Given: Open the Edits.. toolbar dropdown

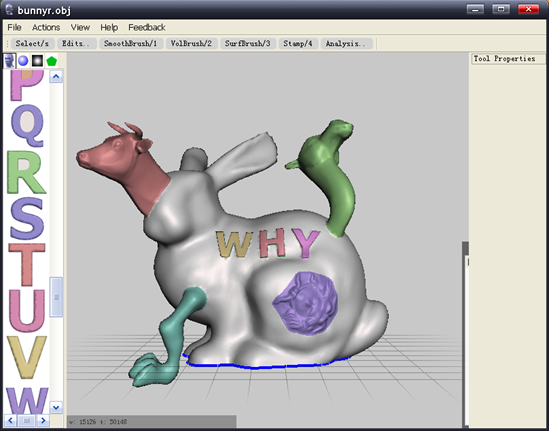Looking at the screenshot, I should point(77,44).
